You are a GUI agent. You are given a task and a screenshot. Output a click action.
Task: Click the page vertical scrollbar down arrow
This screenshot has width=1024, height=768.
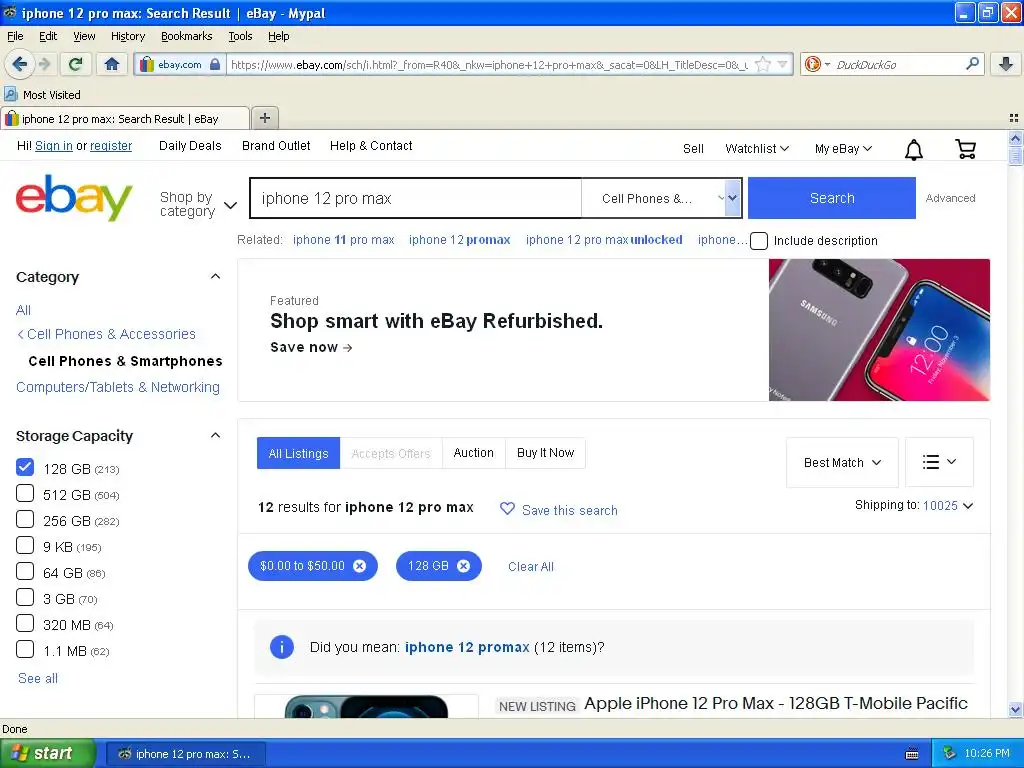[1015, 709]
